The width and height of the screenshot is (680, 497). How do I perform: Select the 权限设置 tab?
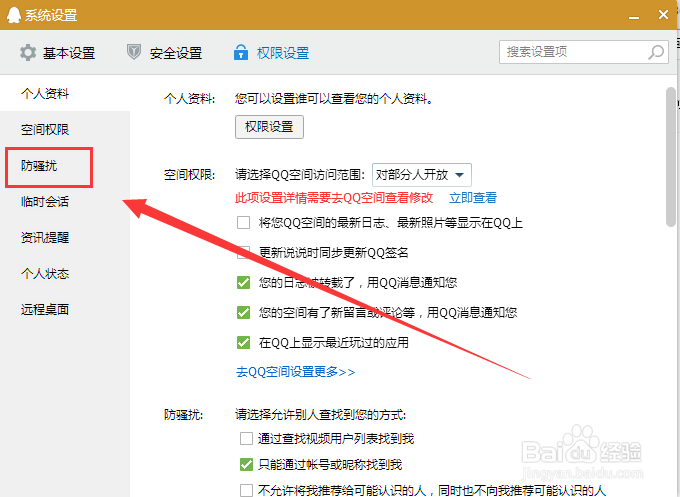271,52
